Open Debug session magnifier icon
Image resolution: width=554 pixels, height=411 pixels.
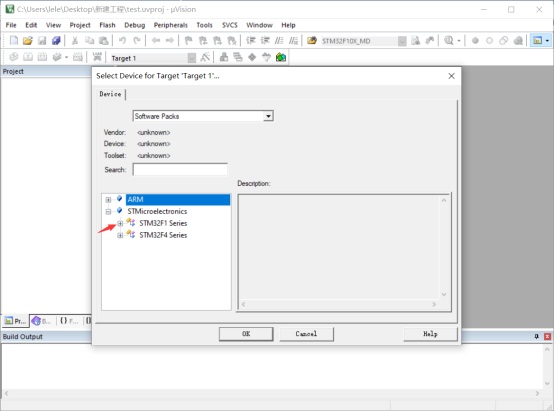click(x=449, y=41)
